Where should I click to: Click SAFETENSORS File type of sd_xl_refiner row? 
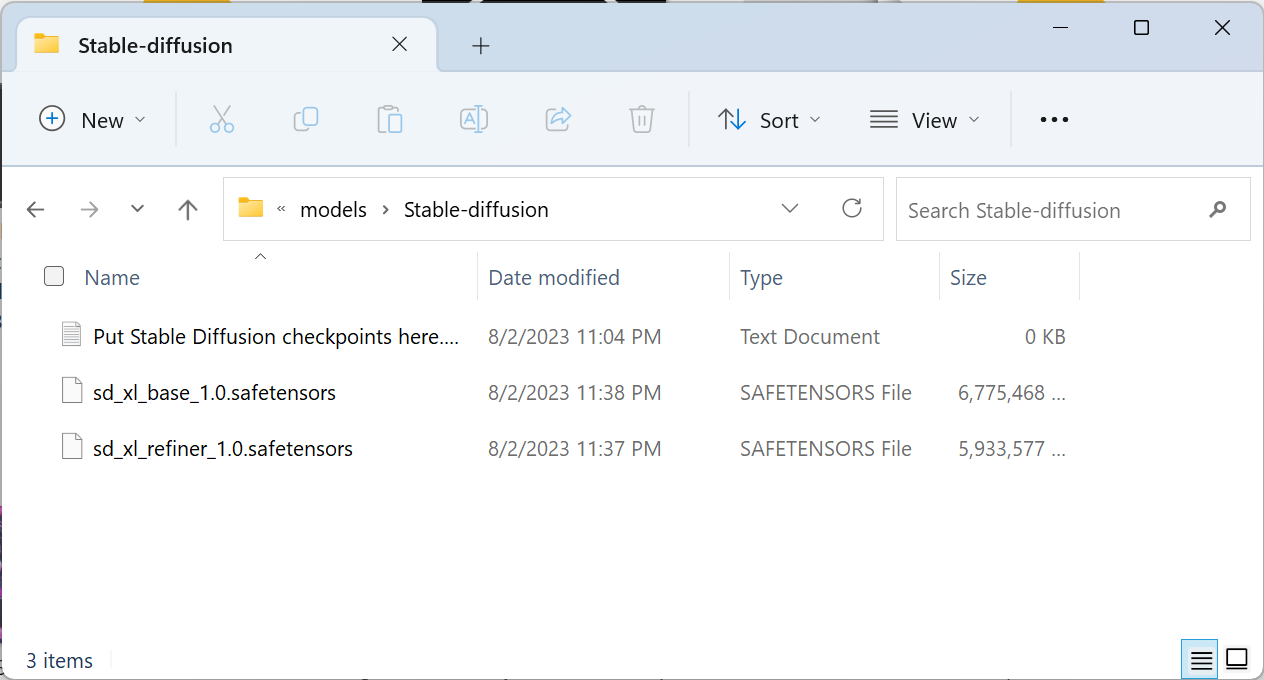pos(826,449)
